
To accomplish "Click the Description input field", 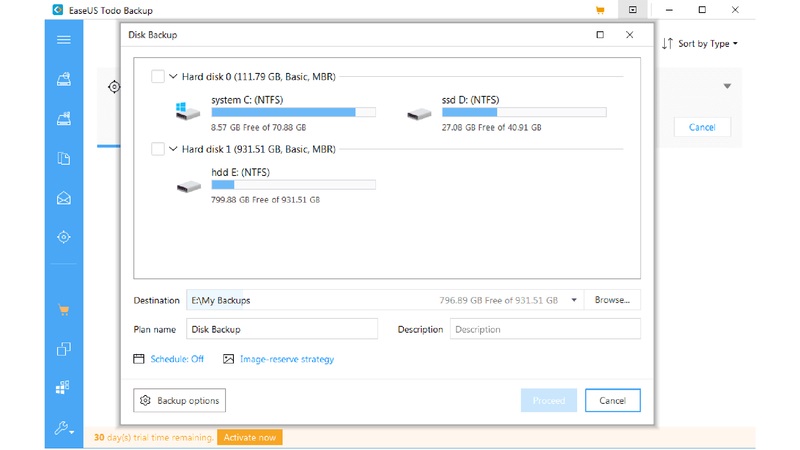I will tap(545, 329).
